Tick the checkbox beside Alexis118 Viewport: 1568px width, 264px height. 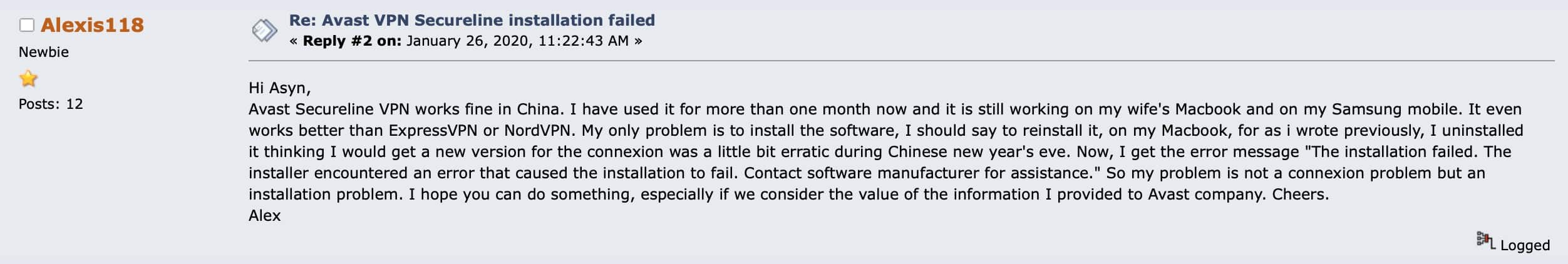(x=26, y=25)
